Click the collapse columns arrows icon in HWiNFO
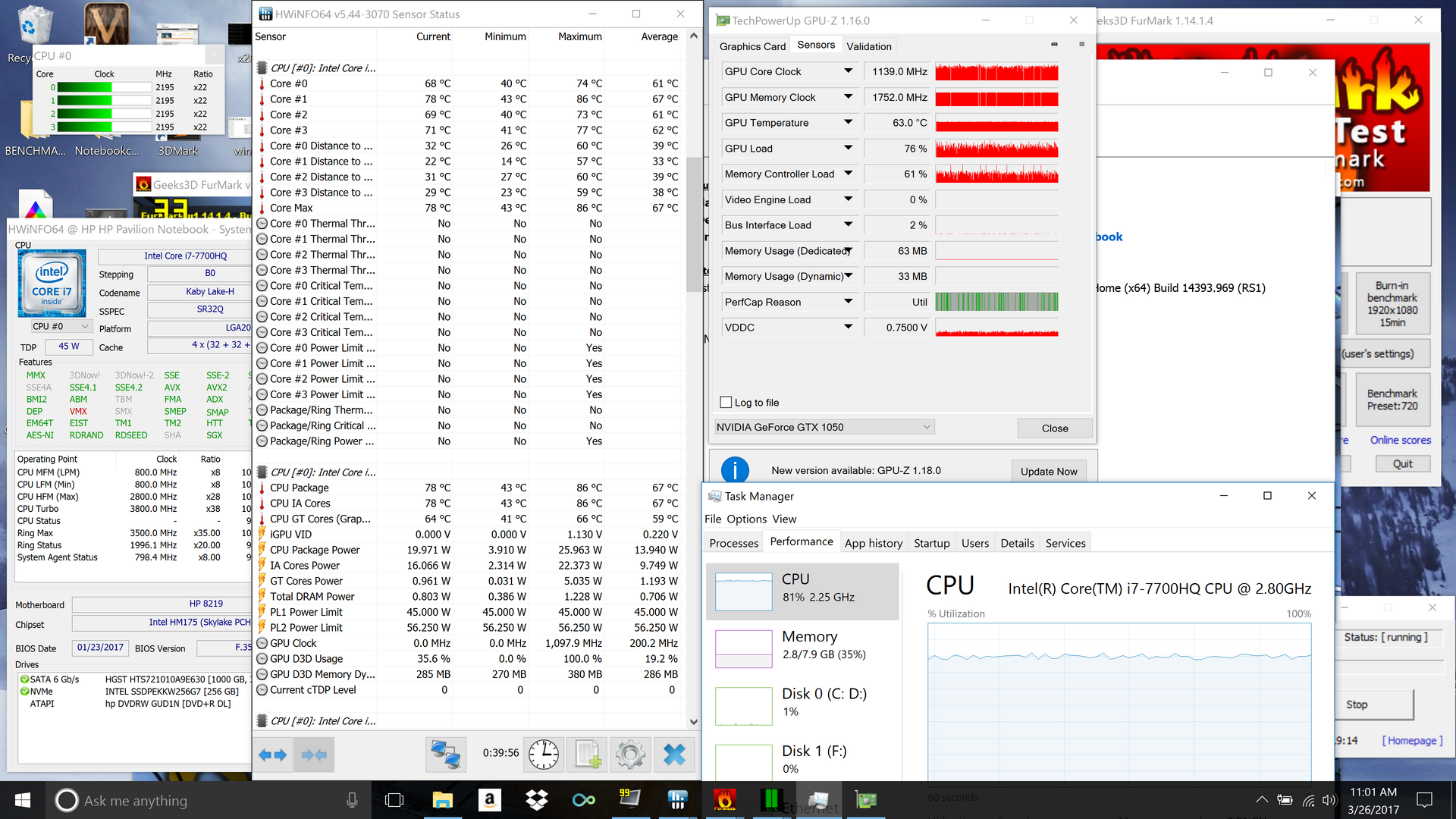The image size is (1456, 819). tap(313, 755)
